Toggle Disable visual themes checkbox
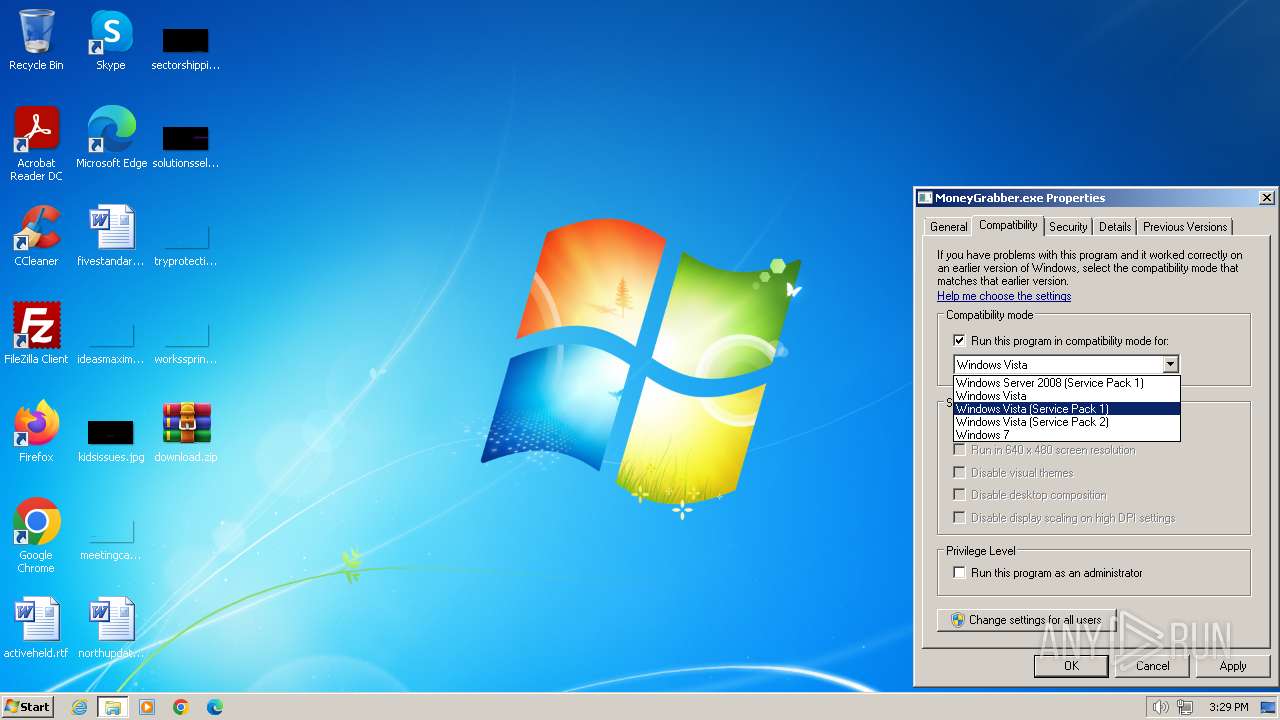Viewport: 1280px width, 720px height. (959, 472)
